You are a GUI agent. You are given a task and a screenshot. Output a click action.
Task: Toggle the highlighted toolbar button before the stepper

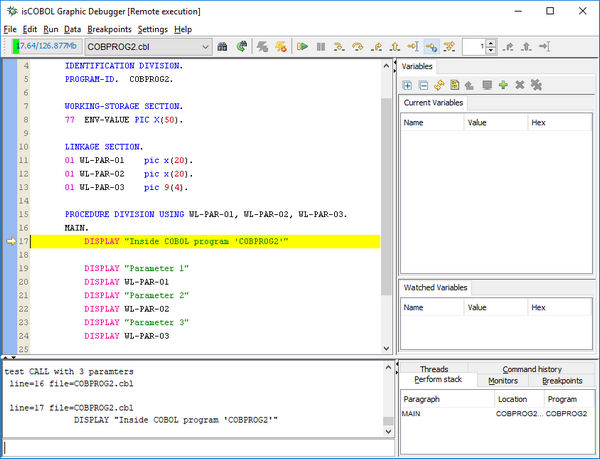point(432,46)
